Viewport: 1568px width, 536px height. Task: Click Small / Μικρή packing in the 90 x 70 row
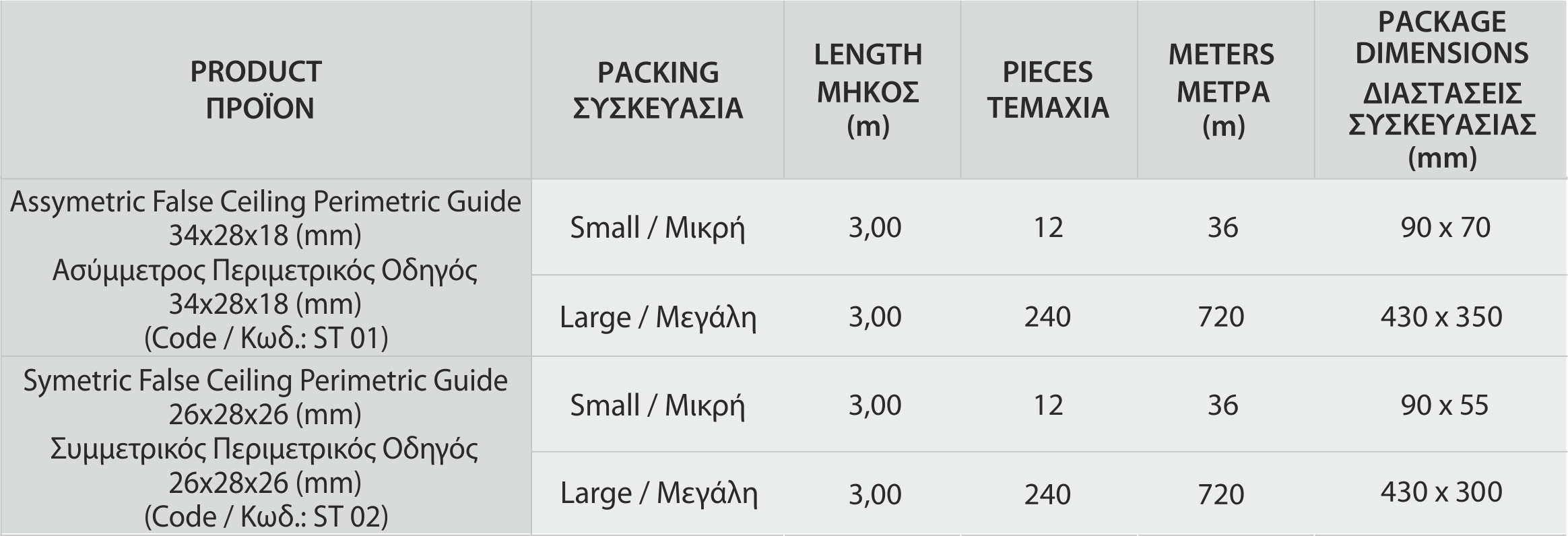click(657, 228)
